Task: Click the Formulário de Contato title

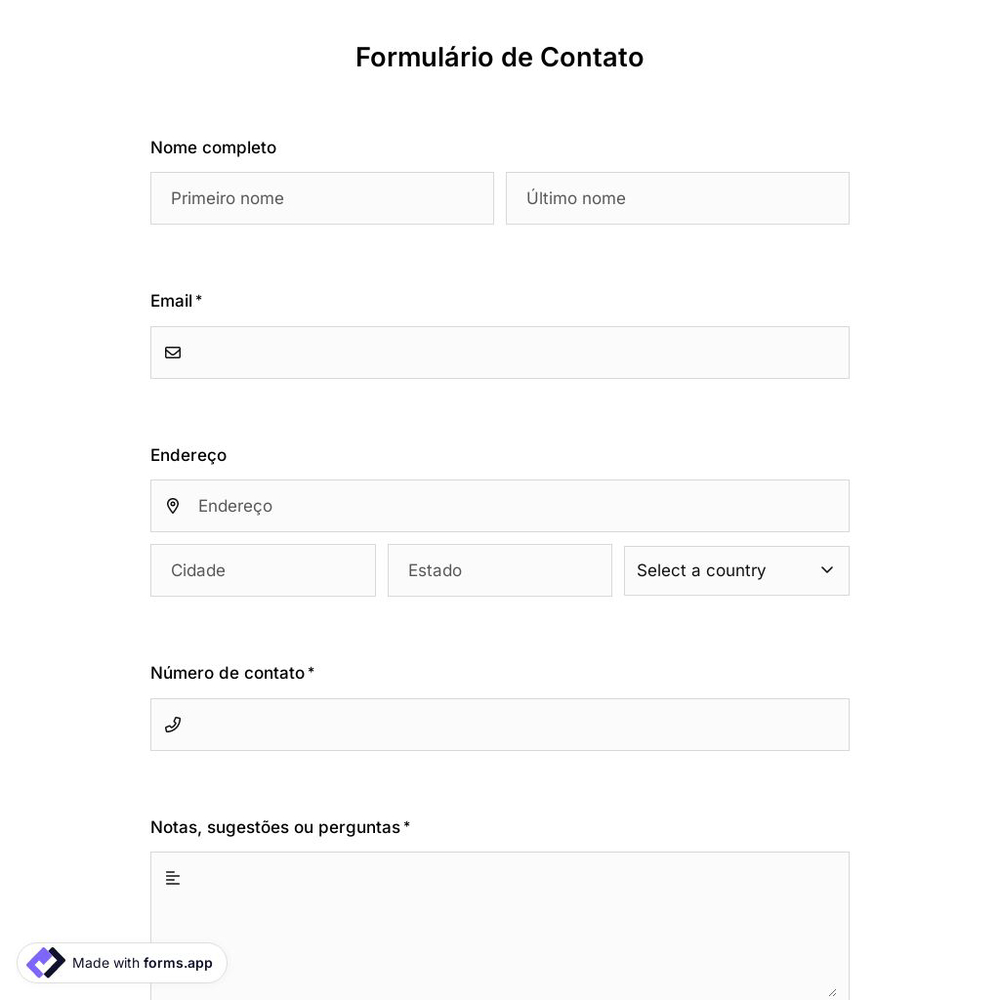Action: pos(500,57)
